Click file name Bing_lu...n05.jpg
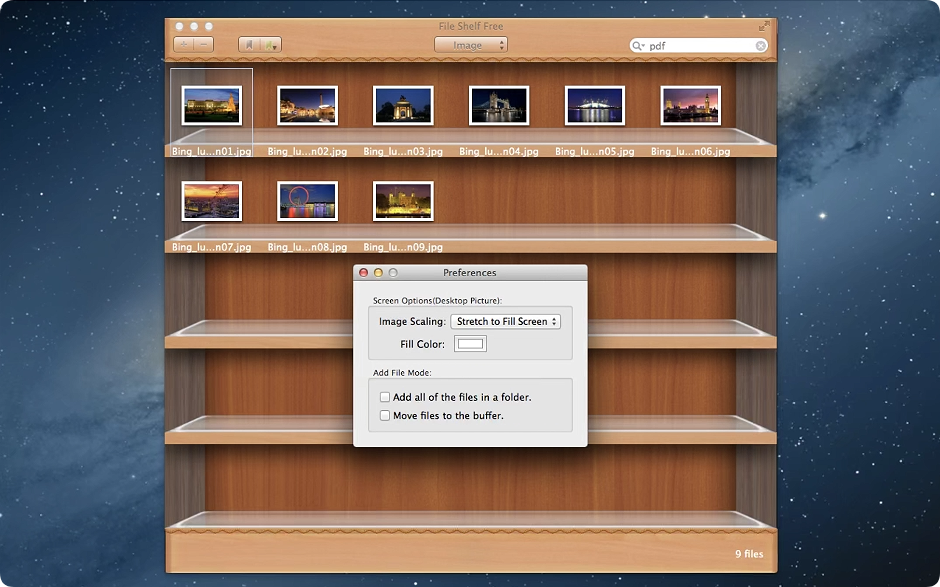940x587 pixels. [595, 151]
